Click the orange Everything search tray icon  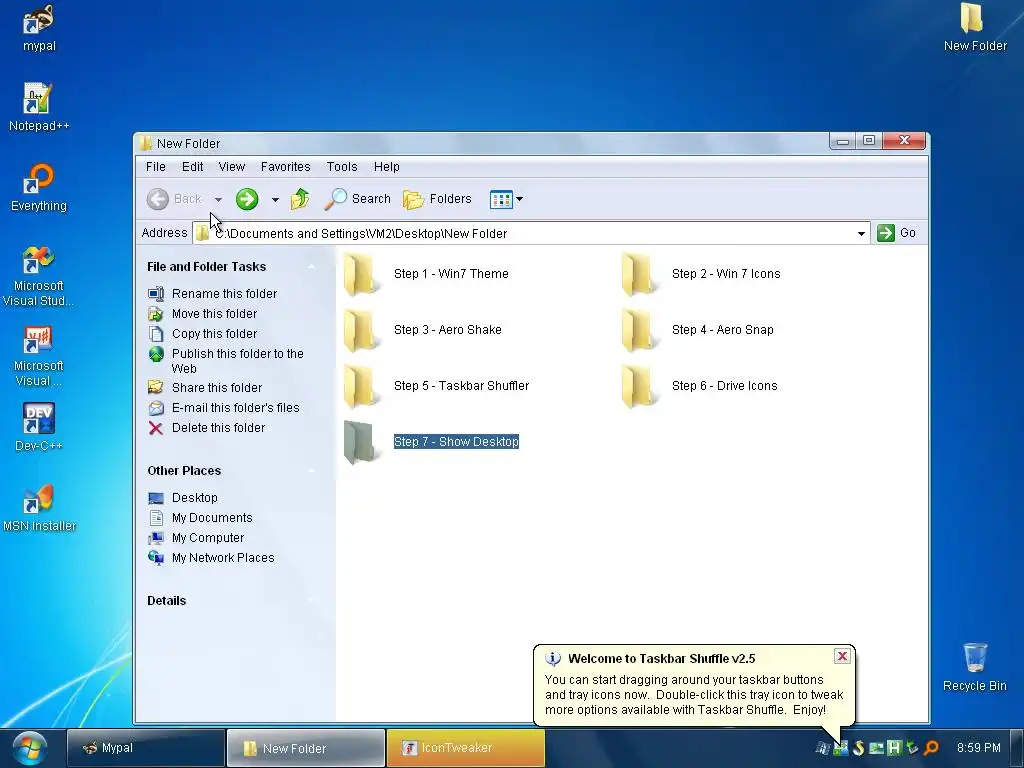click(931, 748)
